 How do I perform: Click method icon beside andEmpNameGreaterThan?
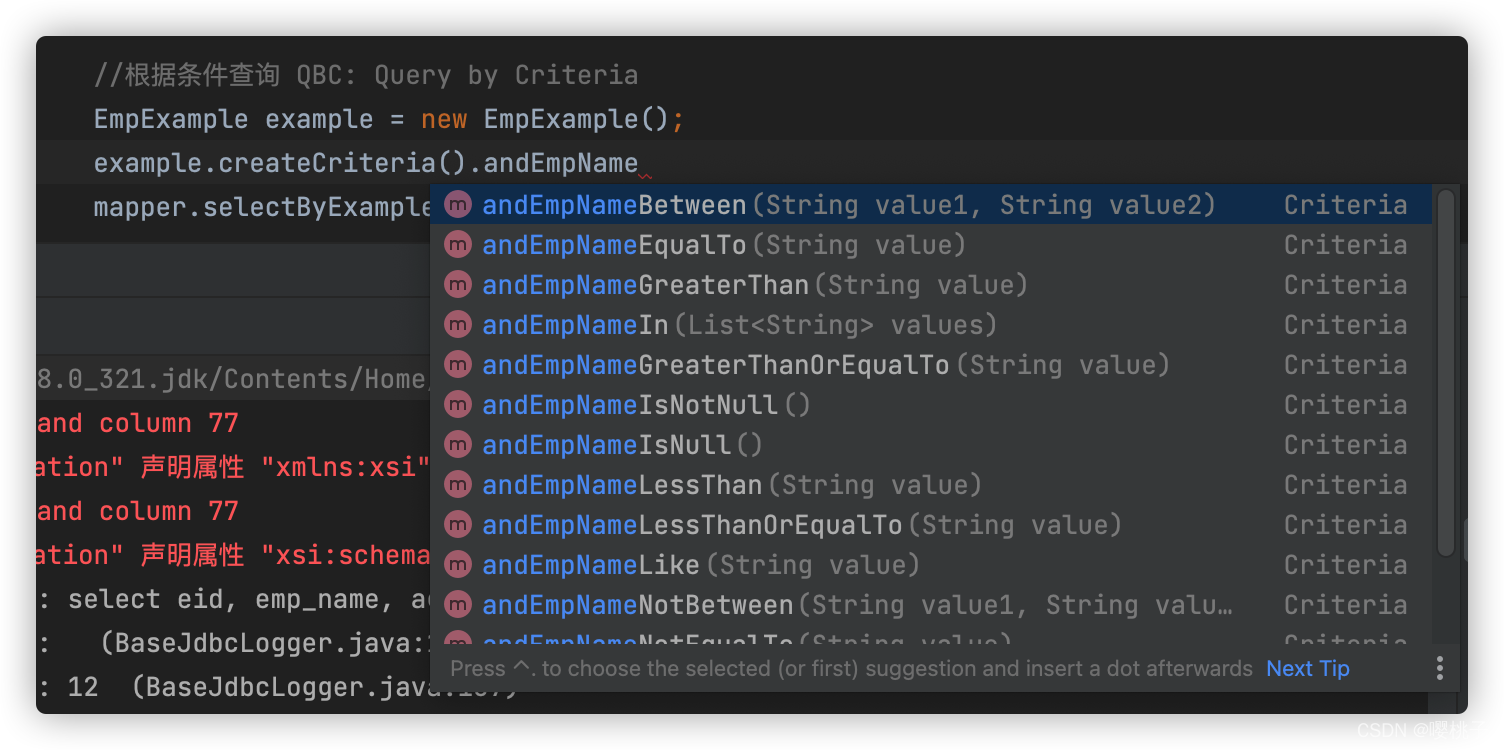click(x=458, y=285)
